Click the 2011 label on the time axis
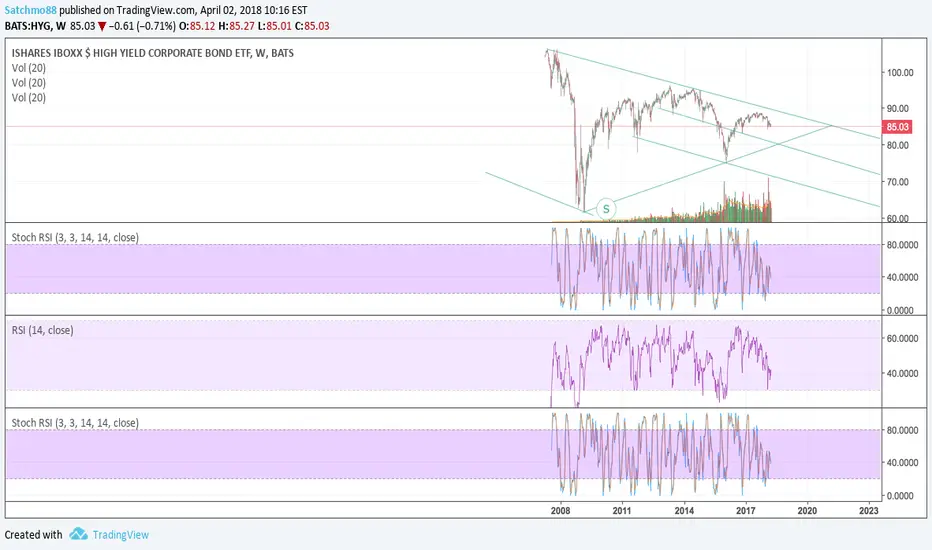Image resolution: width=932 pixels, height=550 pixels. click(x=622, y=510)
